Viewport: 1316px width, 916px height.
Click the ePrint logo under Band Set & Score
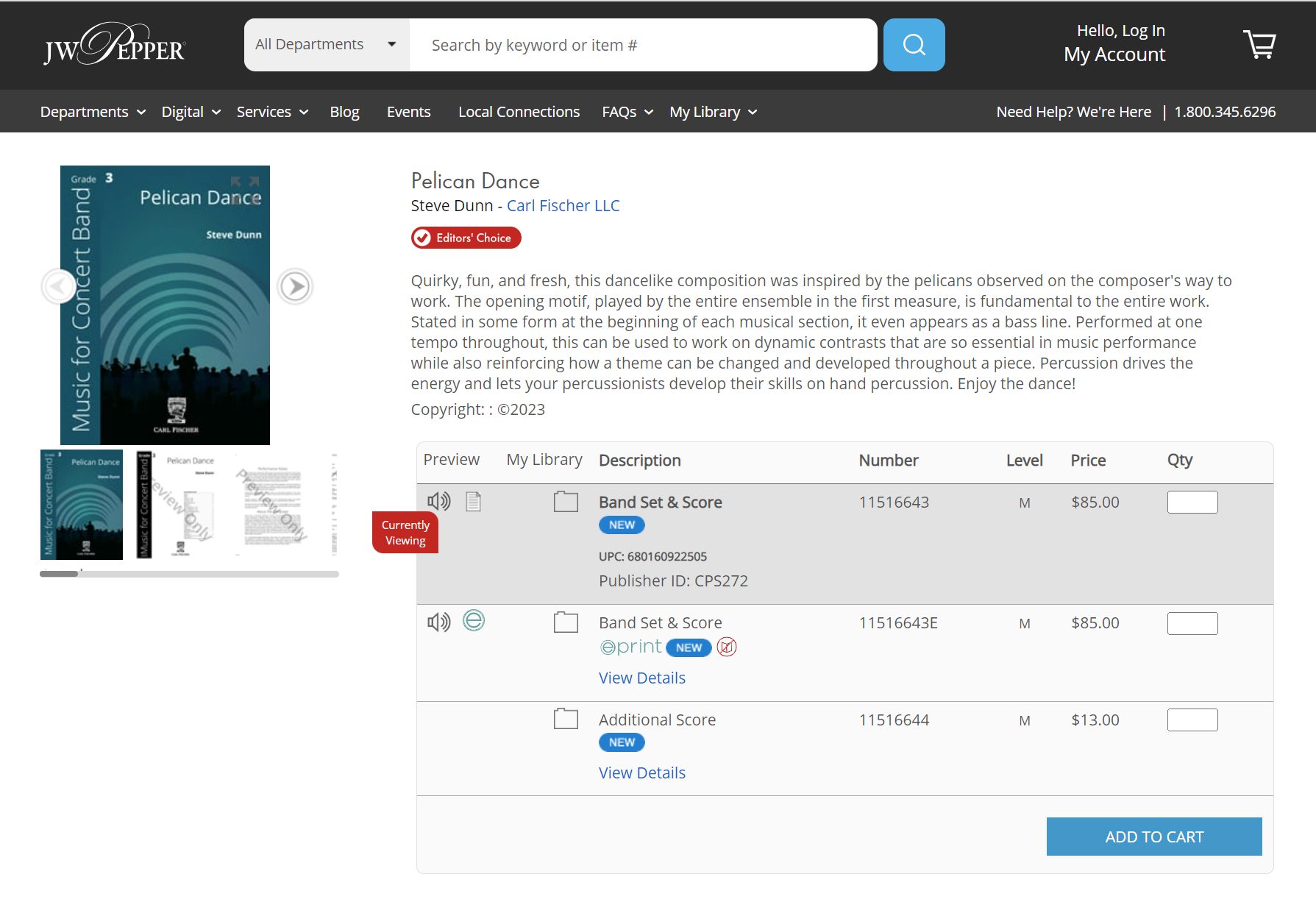(x=631, y=647)
